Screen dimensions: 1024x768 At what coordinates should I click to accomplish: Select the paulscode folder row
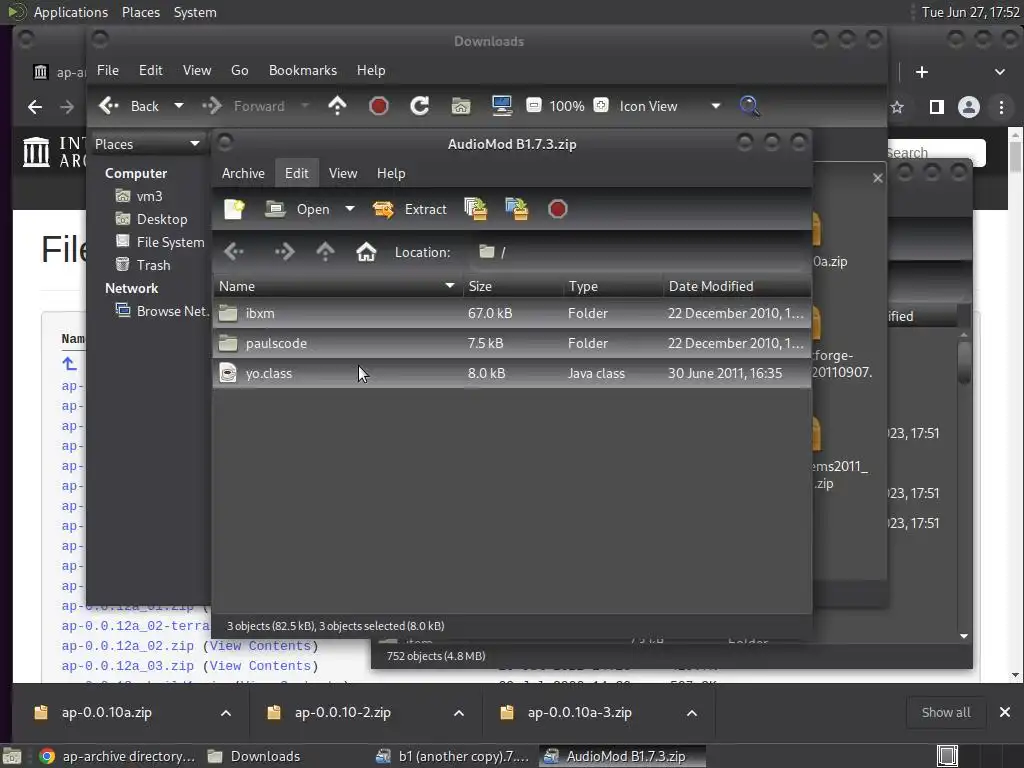tap(512, 344)
